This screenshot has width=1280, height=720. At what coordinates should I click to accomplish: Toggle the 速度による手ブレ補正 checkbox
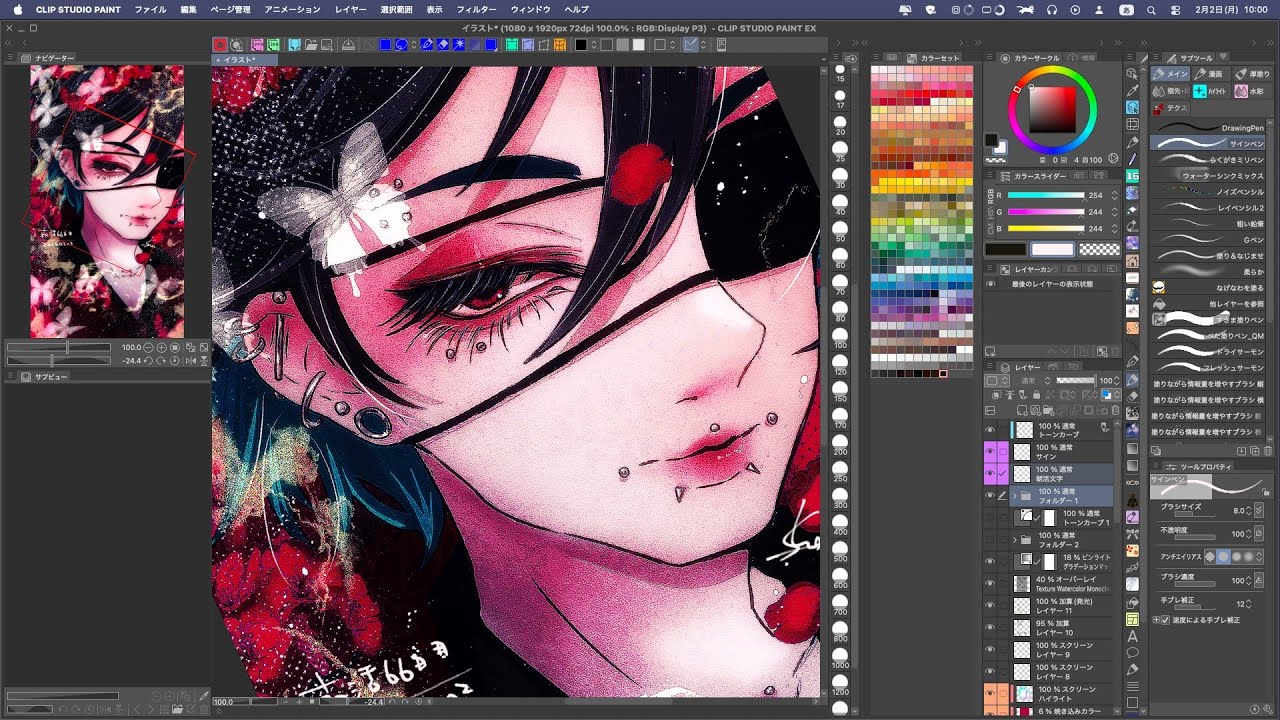click(1165, 620)
